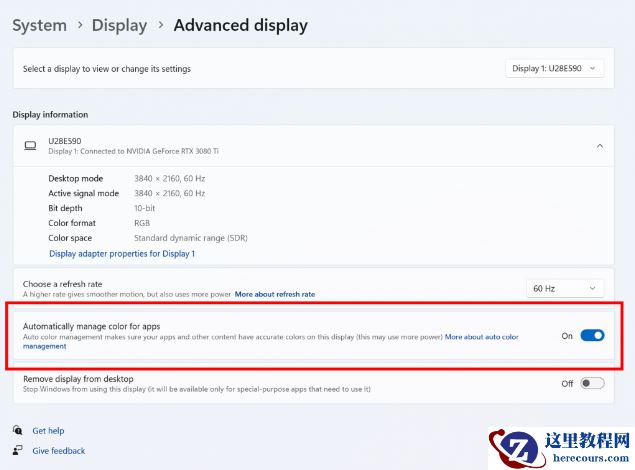Click Select a display to view label
The image size is (635, 470).
[107, 69]
